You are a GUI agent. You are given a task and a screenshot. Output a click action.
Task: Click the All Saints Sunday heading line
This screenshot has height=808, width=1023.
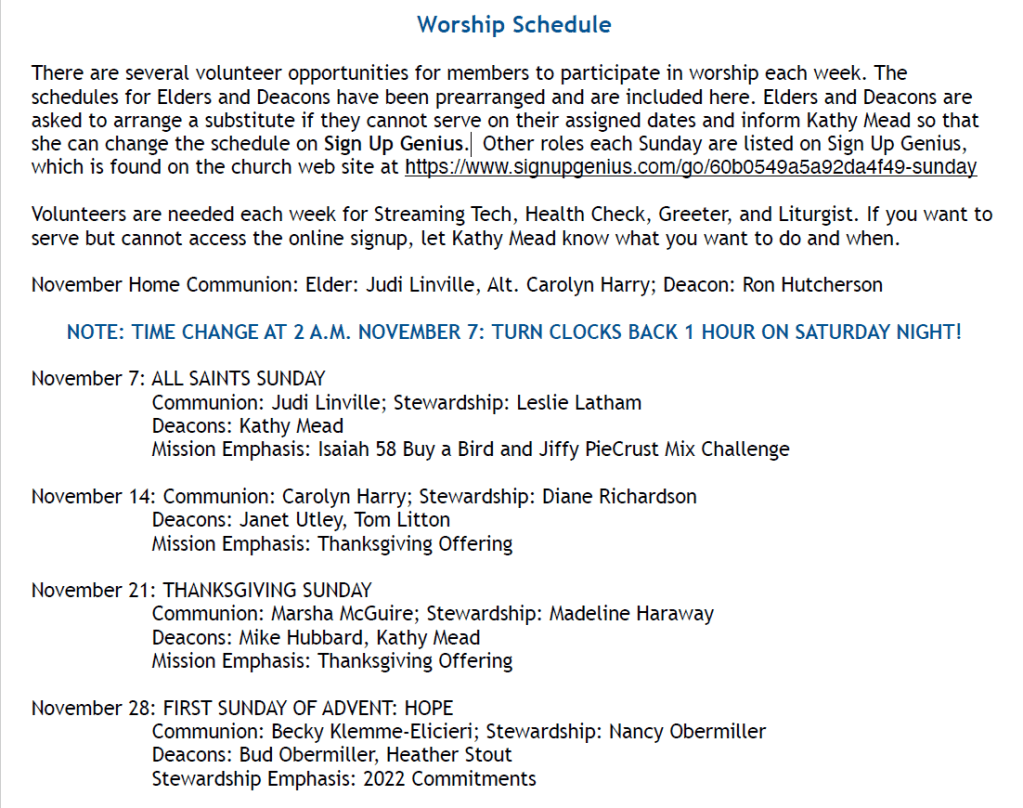(238, 379)
